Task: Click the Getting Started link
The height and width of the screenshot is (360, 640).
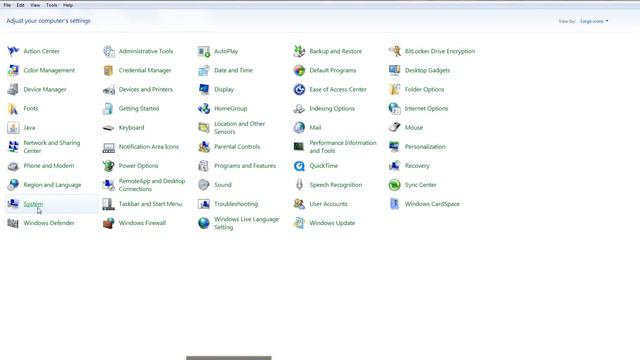Action: pyautogui.click(x=139, y=109)
